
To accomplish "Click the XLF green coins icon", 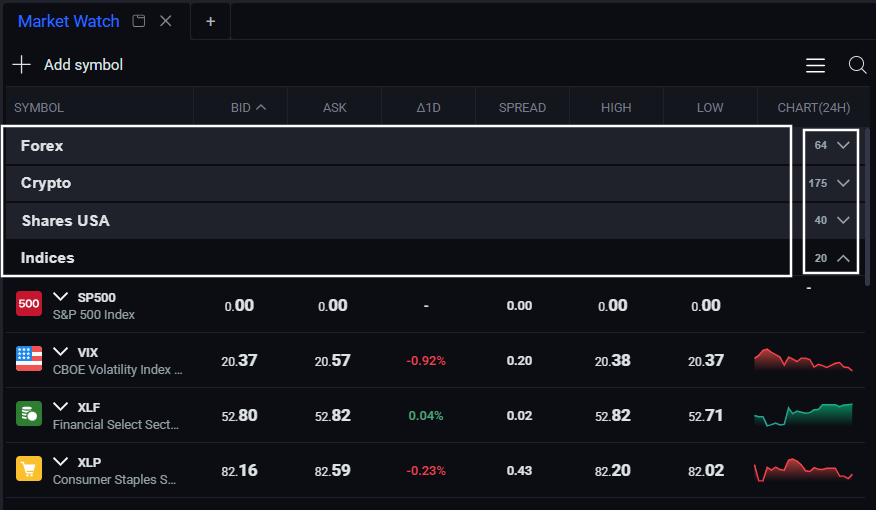I will [x=29, y=414].
